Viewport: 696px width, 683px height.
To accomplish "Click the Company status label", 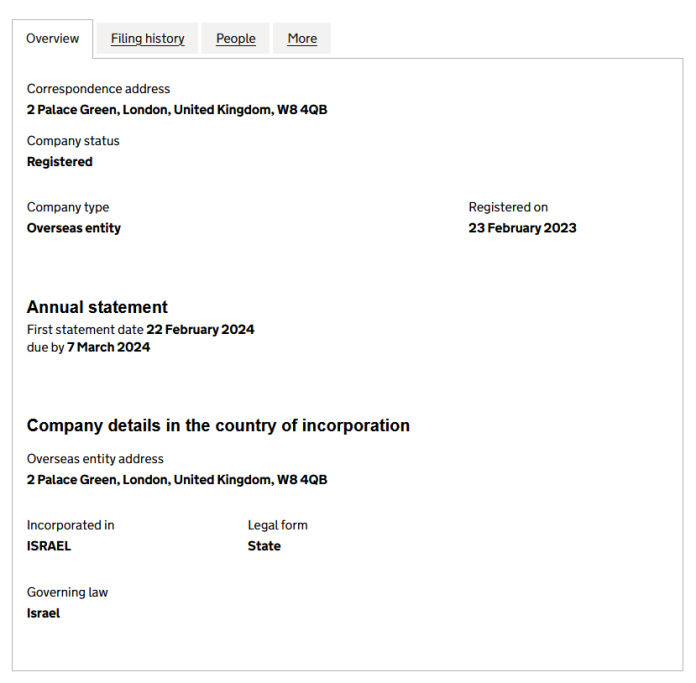I will (x=73, y=141).
